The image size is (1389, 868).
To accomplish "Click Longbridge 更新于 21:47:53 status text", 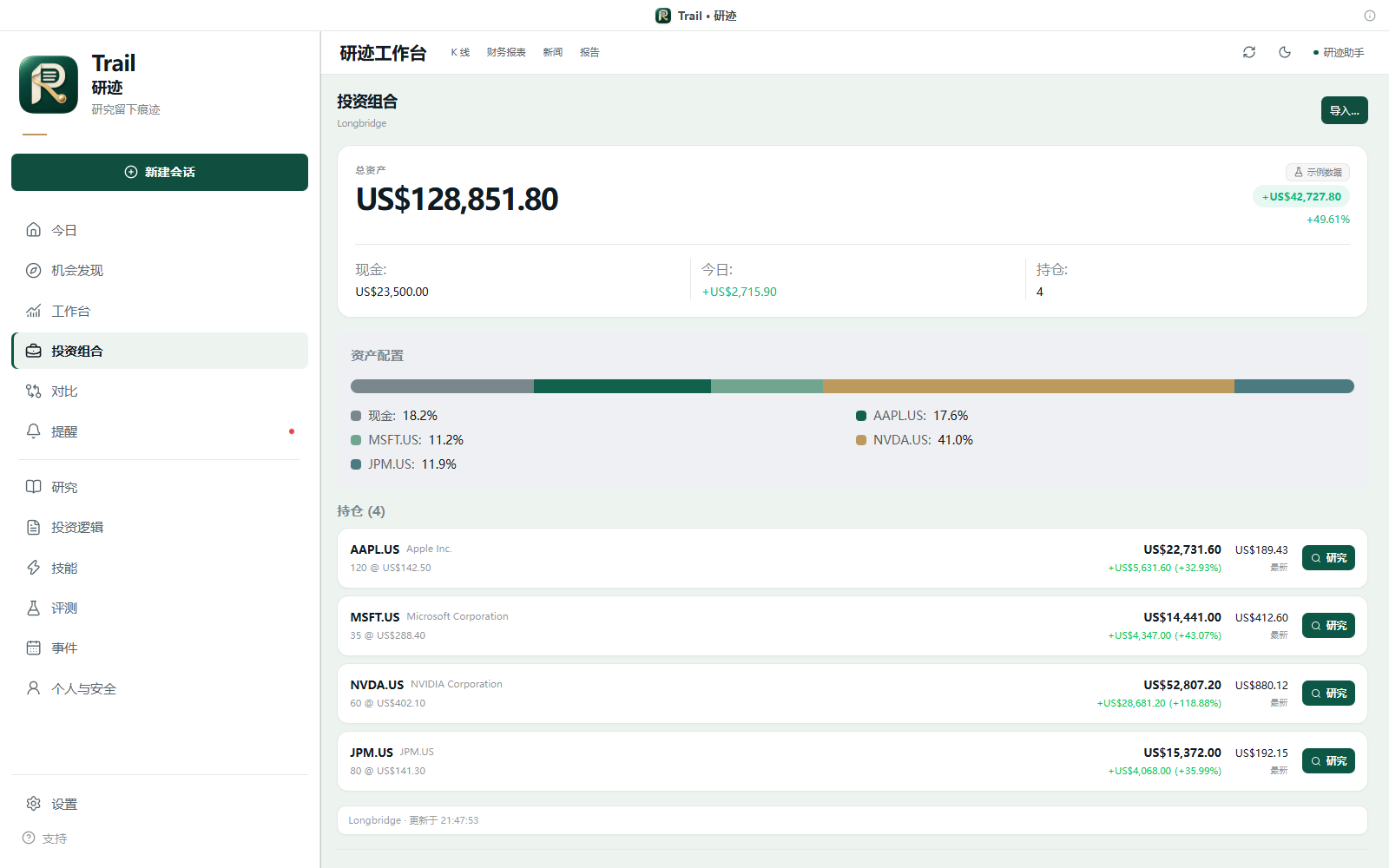I will coord(413,820).
